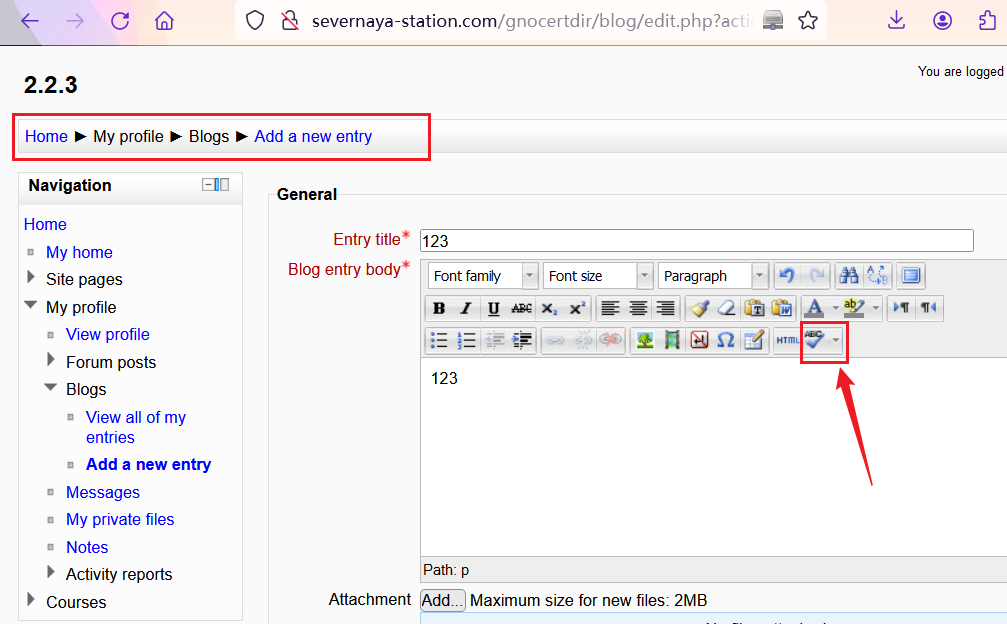Open the text color picker arrow

(x=835, y=308)
